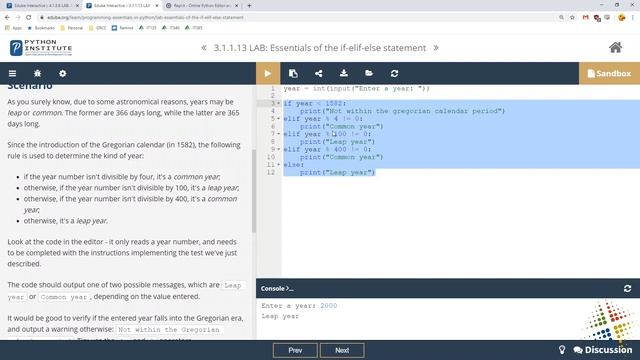Screen dimensions: 640x360
Task: Open the Discussion panel
Action: point(603,350)
